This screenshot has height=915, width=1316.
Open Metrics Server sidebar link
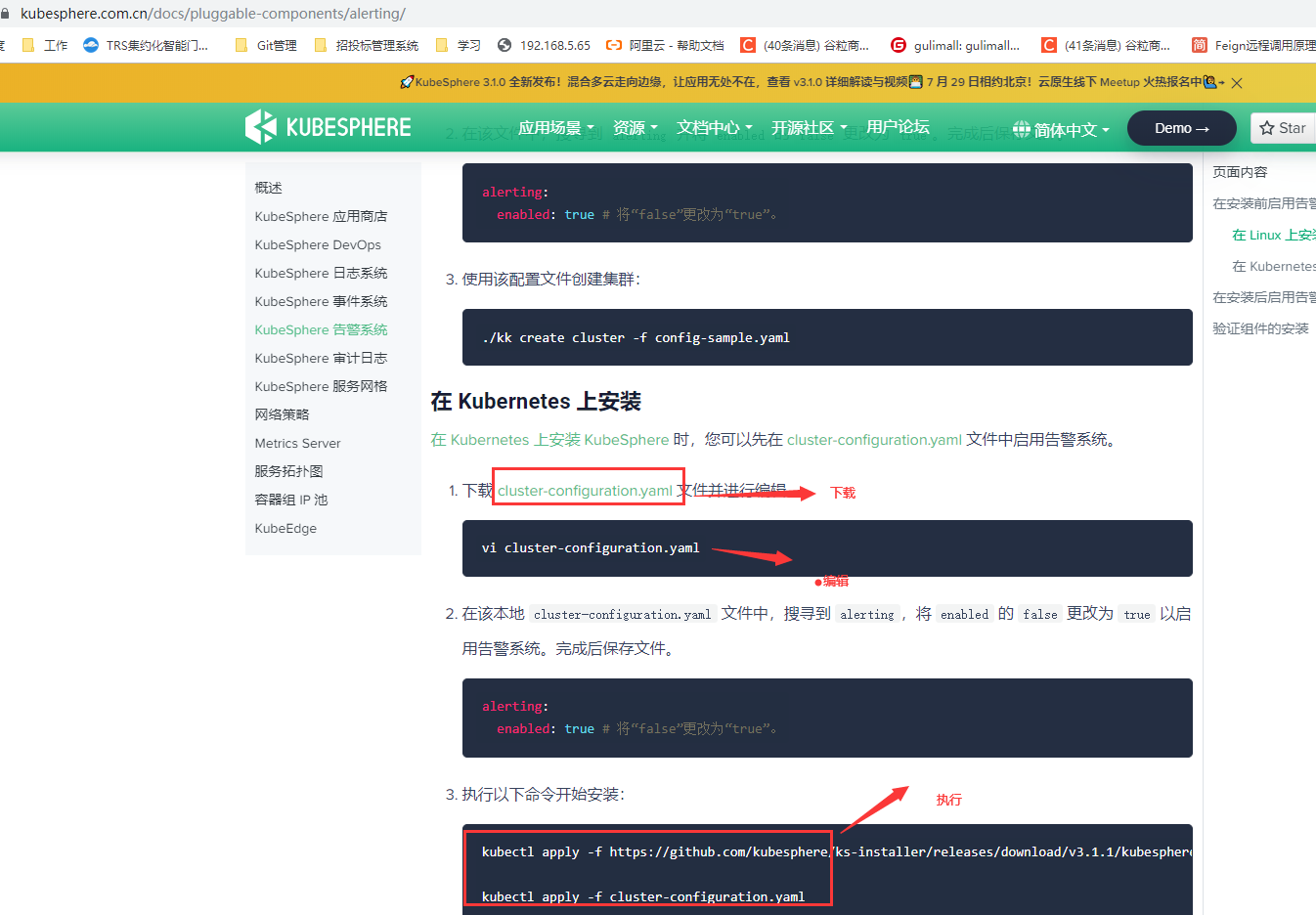coord(297,443)
